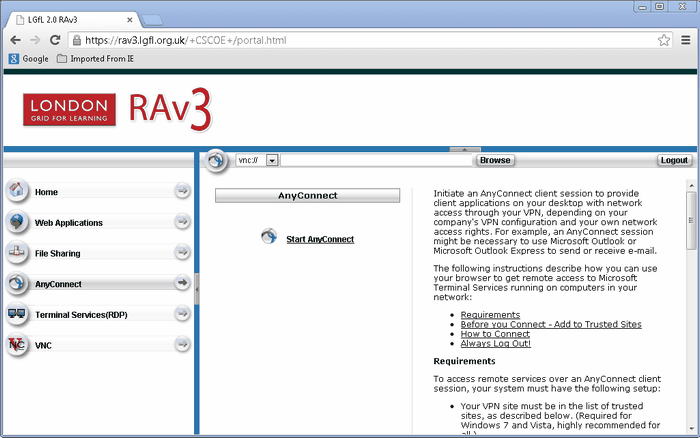Image resolution: width=700 pixels, height=438 pixels.
Task: Click the arrow button on VNC row
Action: click(182, 344)
